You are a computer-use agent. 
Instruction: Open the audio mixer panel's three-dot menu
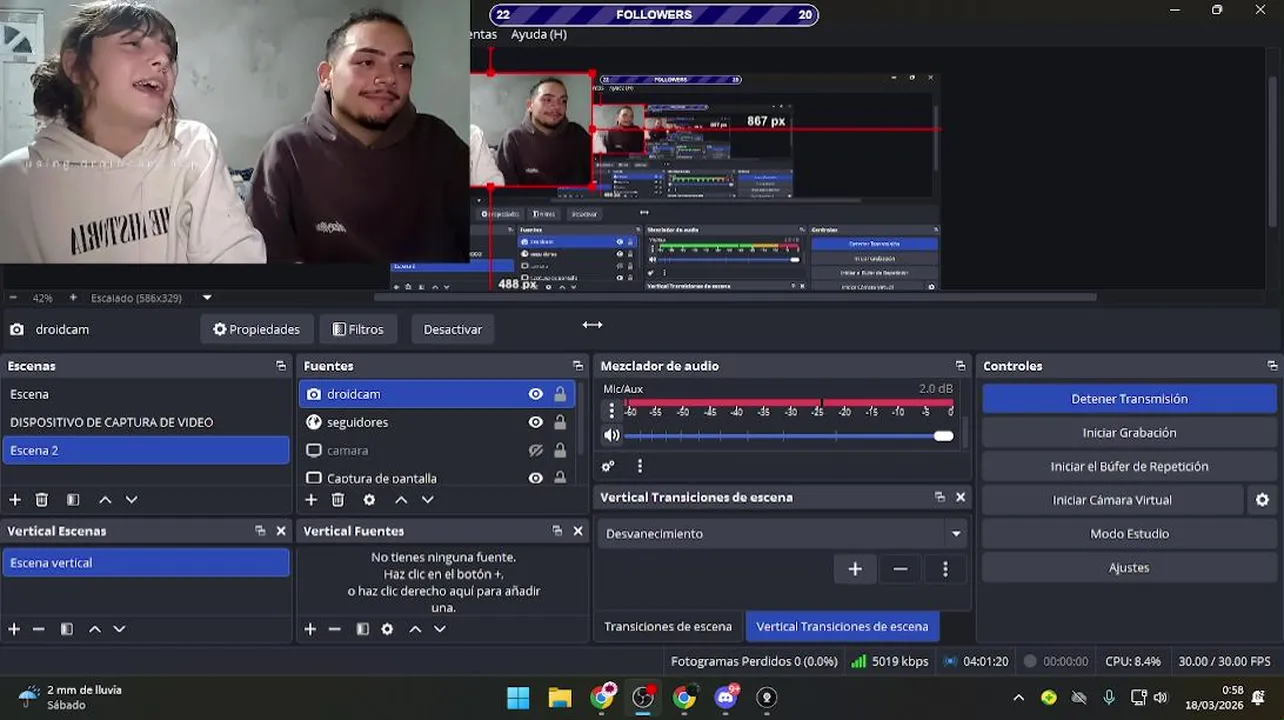(x=640, y=466)
